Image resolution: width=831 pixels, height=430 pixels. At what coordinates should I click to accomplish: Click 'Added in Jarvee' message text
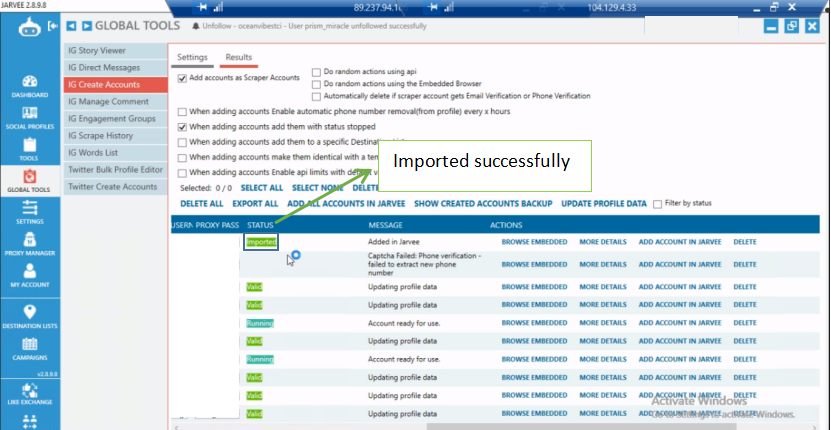pos(394,242)
